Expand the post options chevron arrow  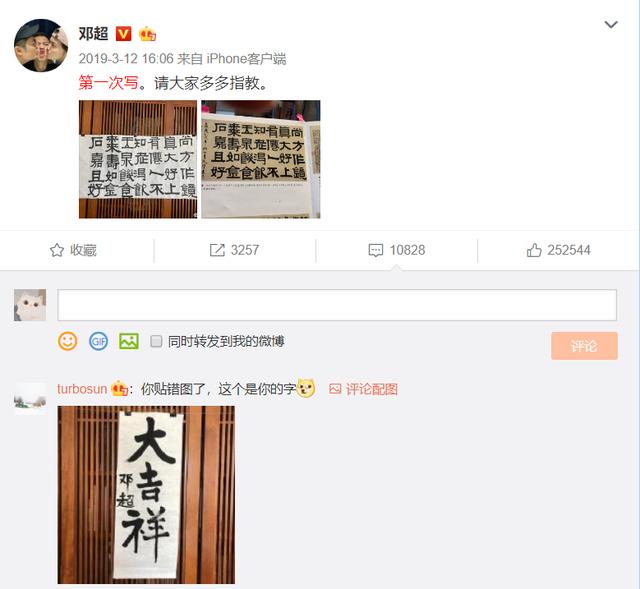click(x=611, y=24)
